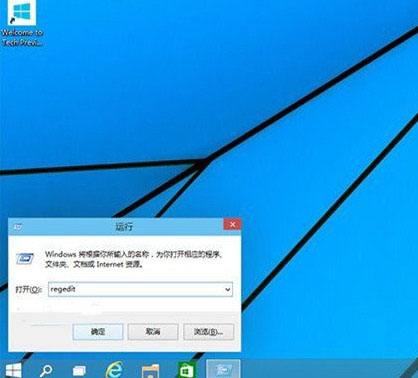Expand the Open combo box dropdown arrow
The image size is (418, 378).
click(228, 289)
